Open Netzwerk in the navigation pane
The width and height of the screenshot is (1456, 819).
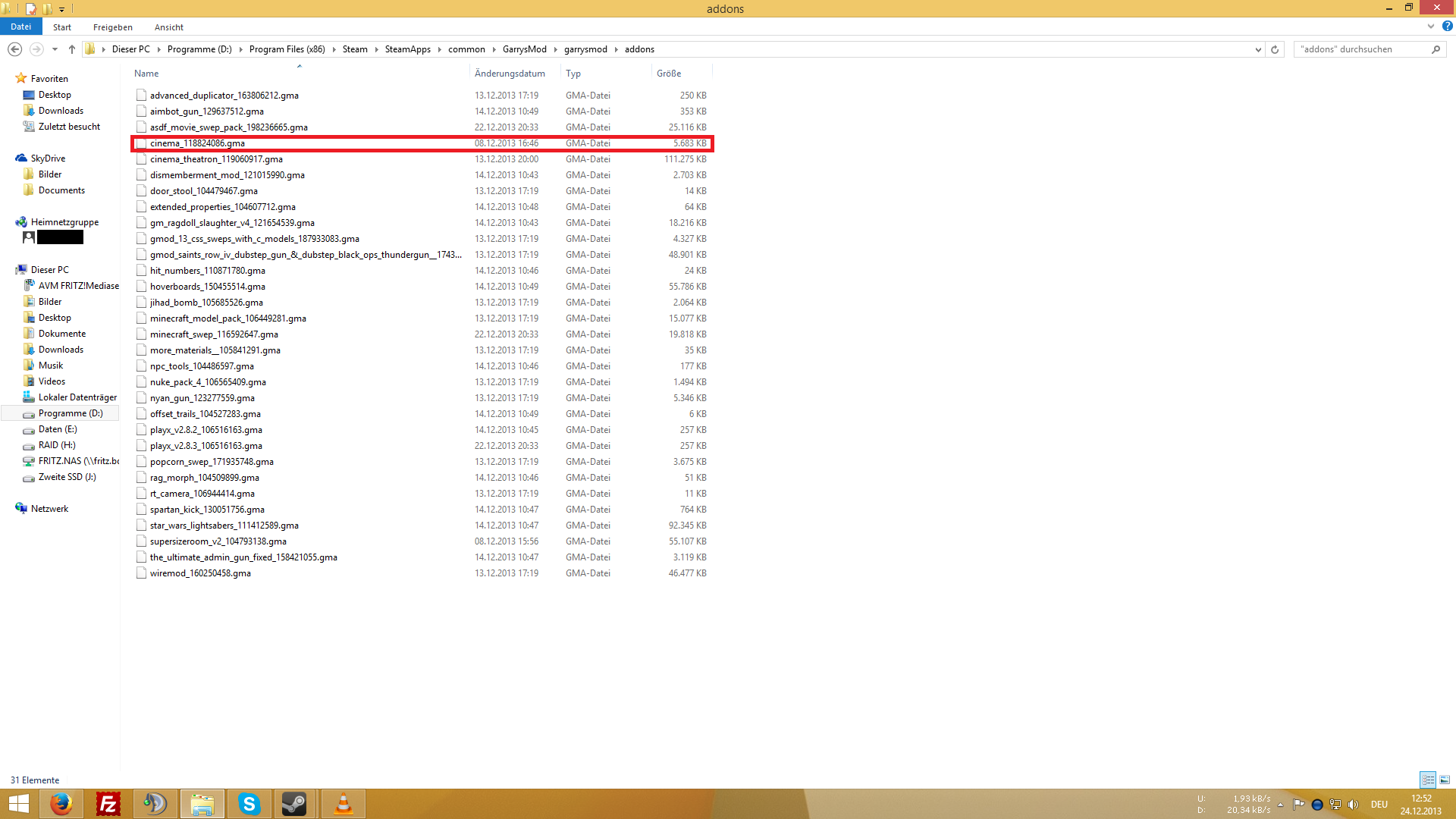[x=49, y=509]
